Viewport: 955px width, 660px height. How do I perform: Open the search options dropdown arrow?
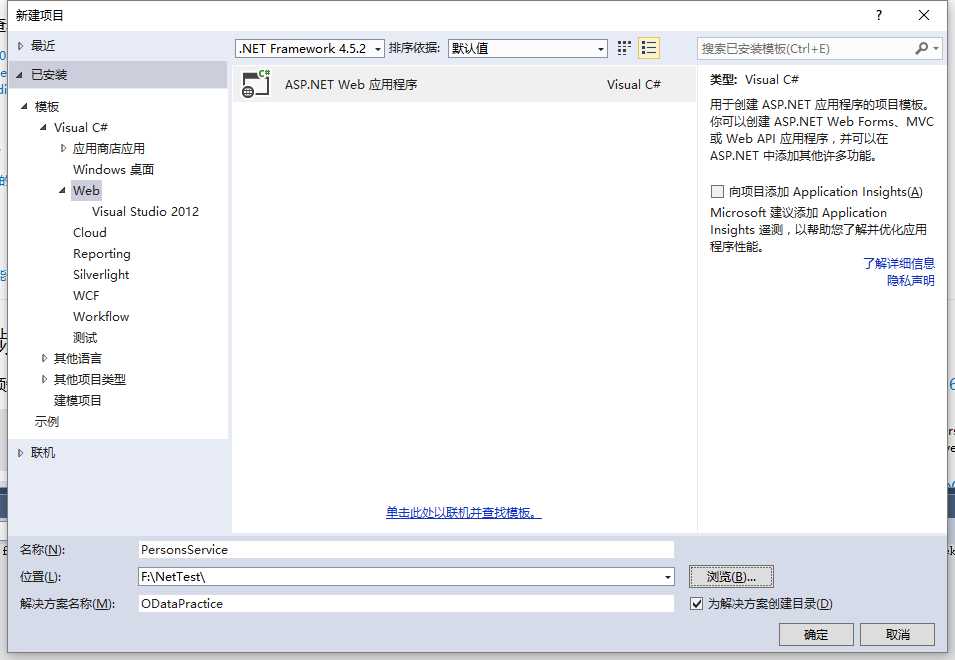[x=936, y=48]
